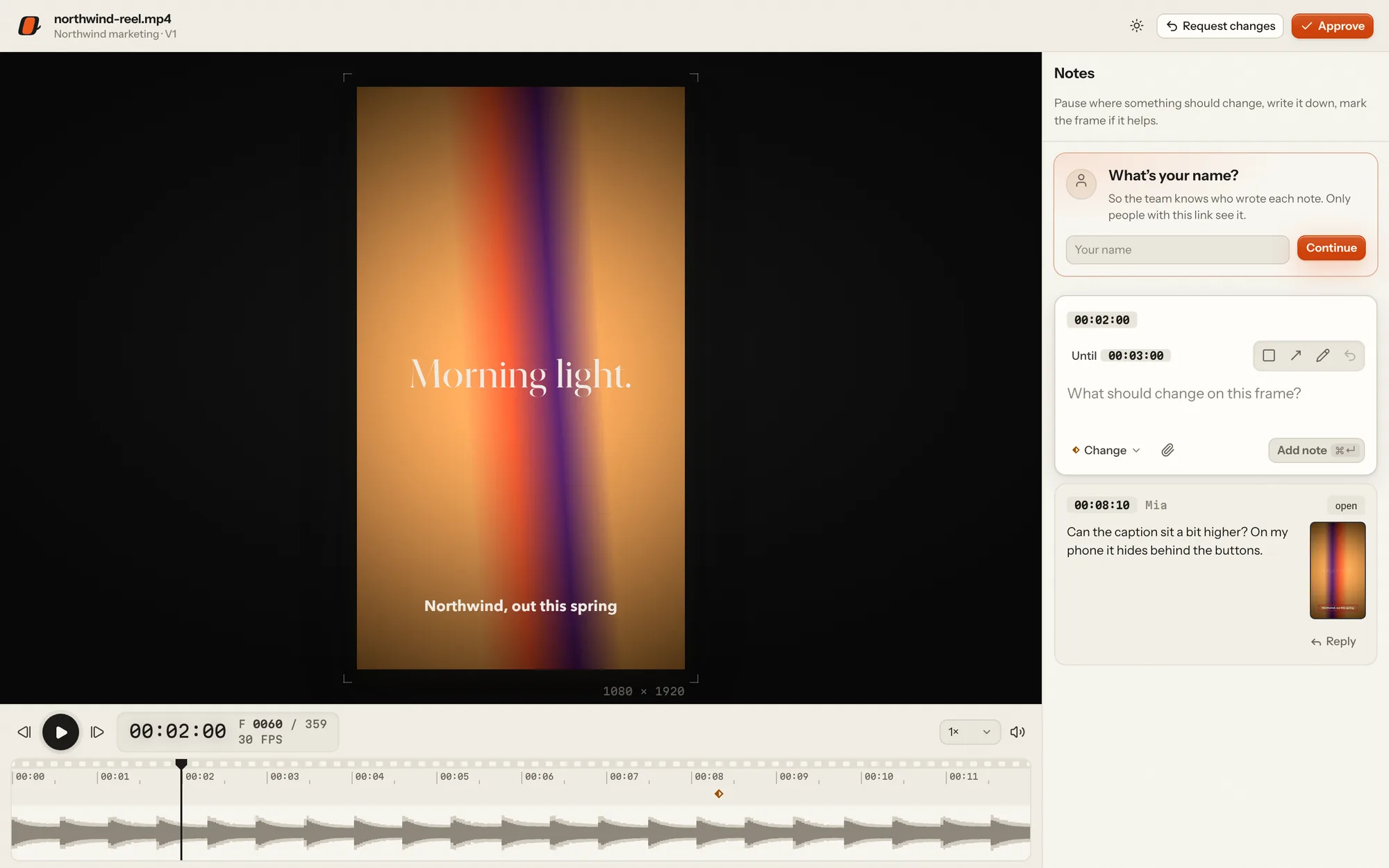The image size is (1389, 868).
Task: Click the video preview frame
Action: pyautogui.click(x=521, y=378)
